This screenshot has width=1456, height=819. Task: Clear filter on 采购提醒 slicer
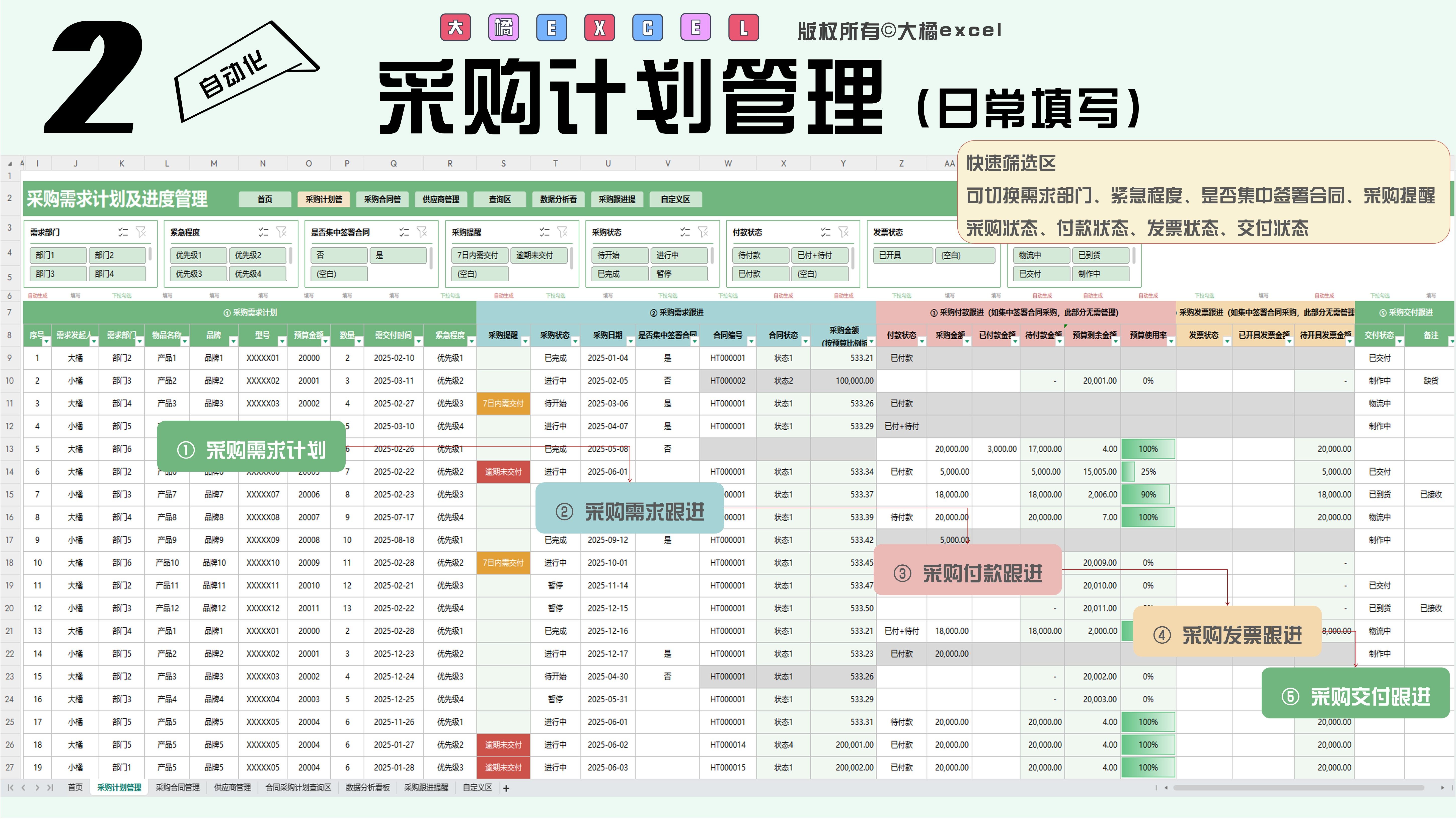click(562, 232)
